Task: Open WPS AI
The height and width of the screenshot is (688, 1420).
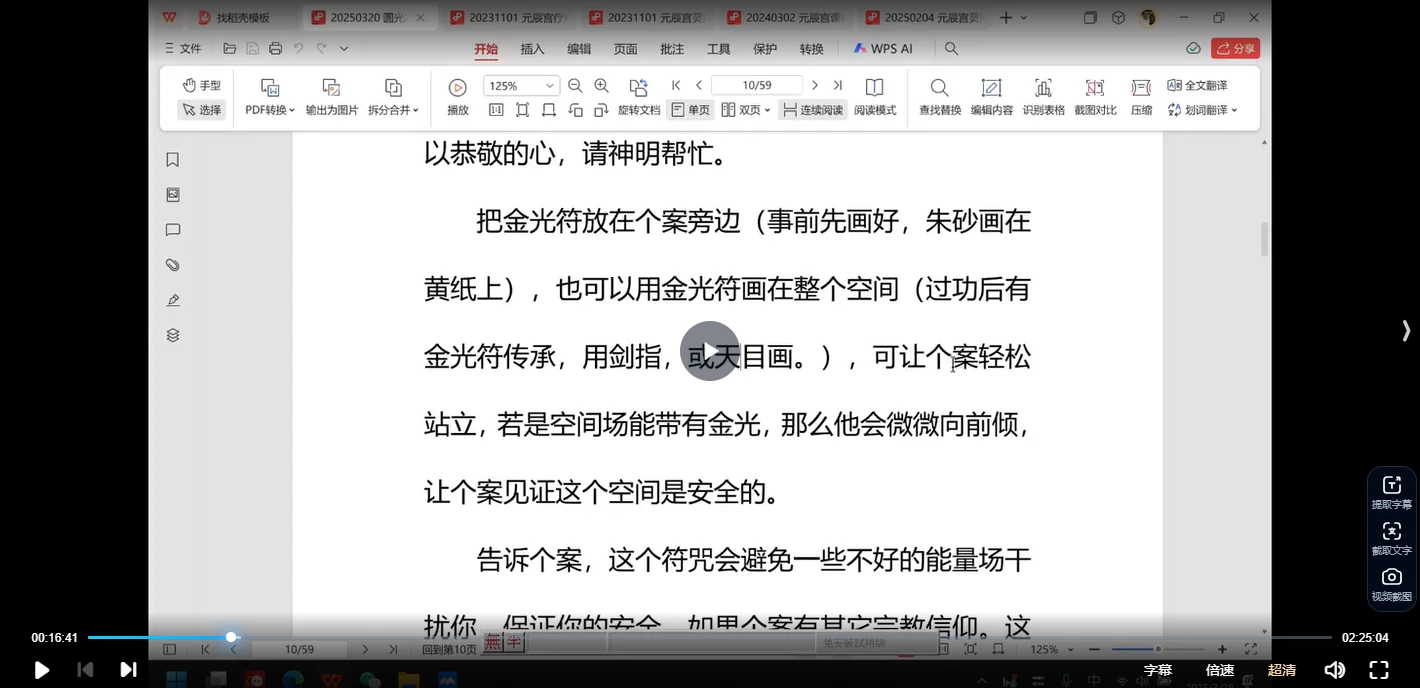Action: [x=883, y=48]
